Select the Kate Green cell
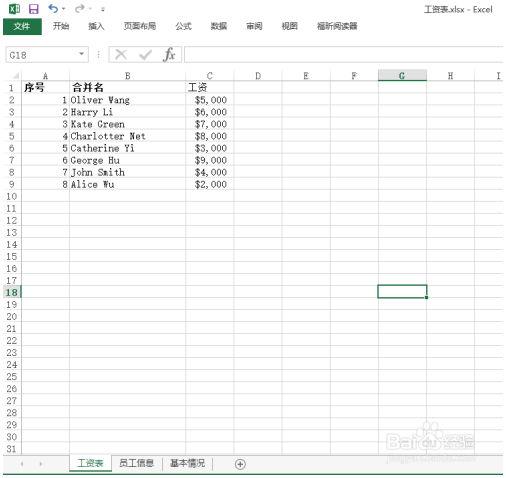Screen dimensions: 506x478 coord(127,124)
